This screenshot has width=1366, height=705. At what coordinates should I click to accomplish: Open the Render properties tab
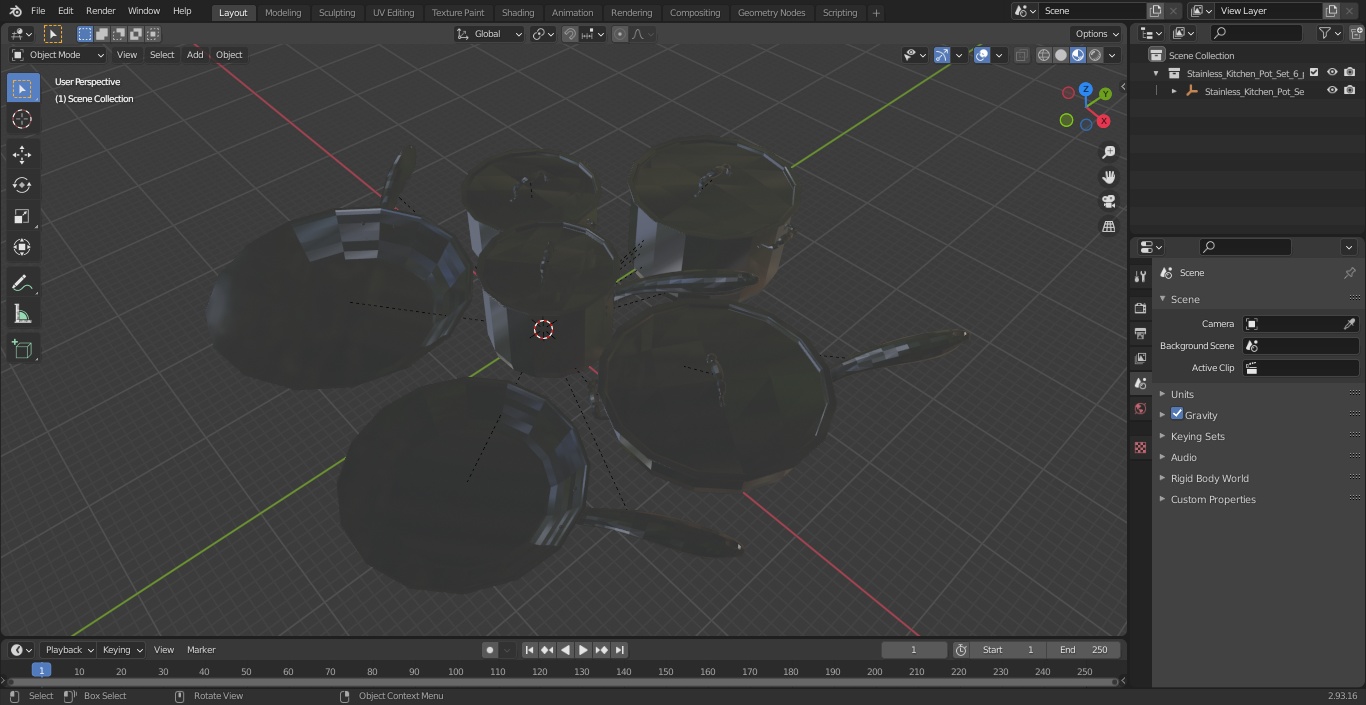(x=1140, y=308)
